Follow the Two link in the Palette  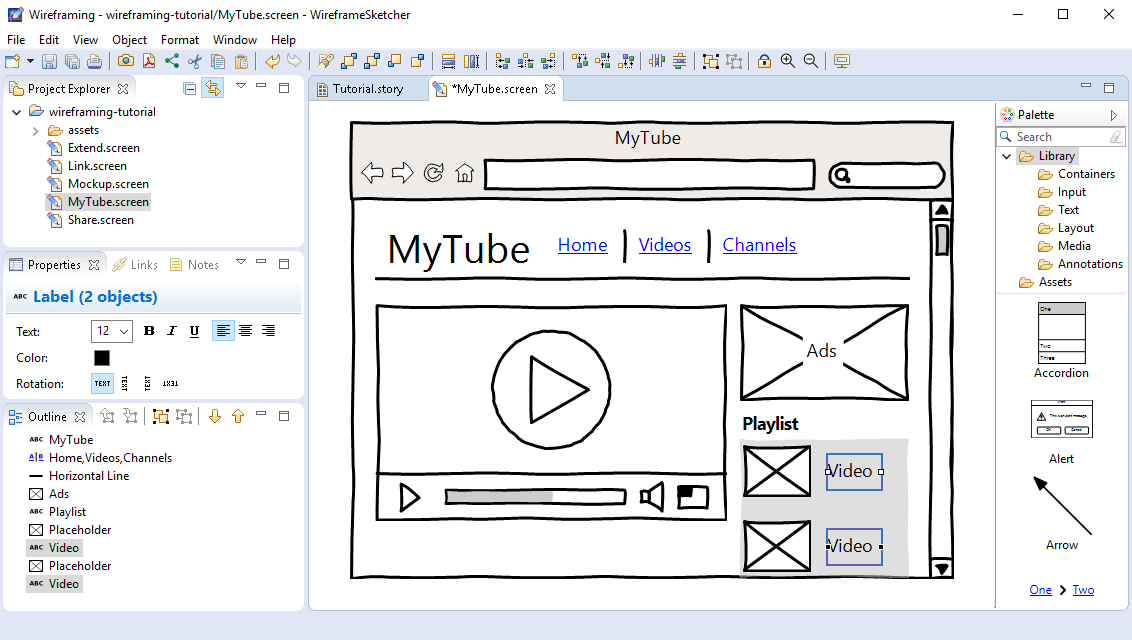click(x=1083, y=590)
